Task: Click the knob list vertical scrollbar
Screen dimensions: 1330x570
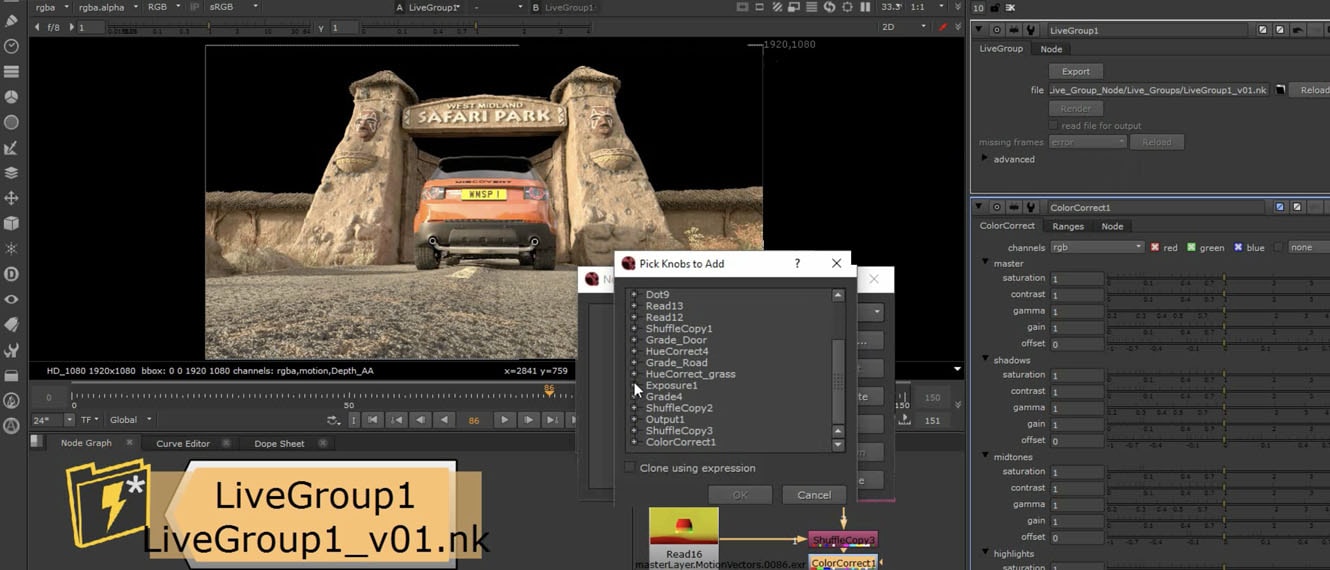Action: coord(838,369)
